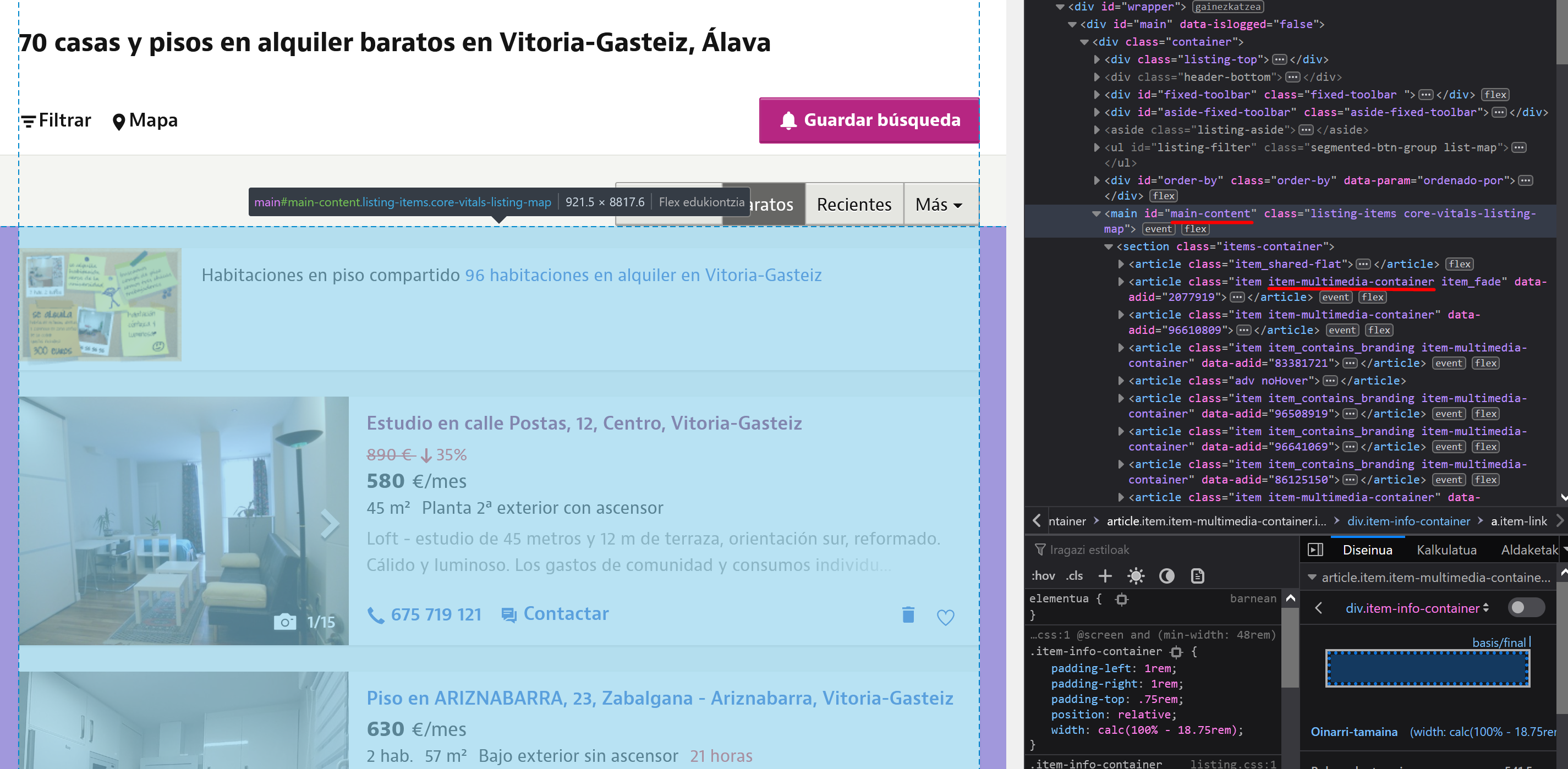1568x769 pixels.
Task: Toggle the flex badge on article 86125150
Action: (1485, 480)
